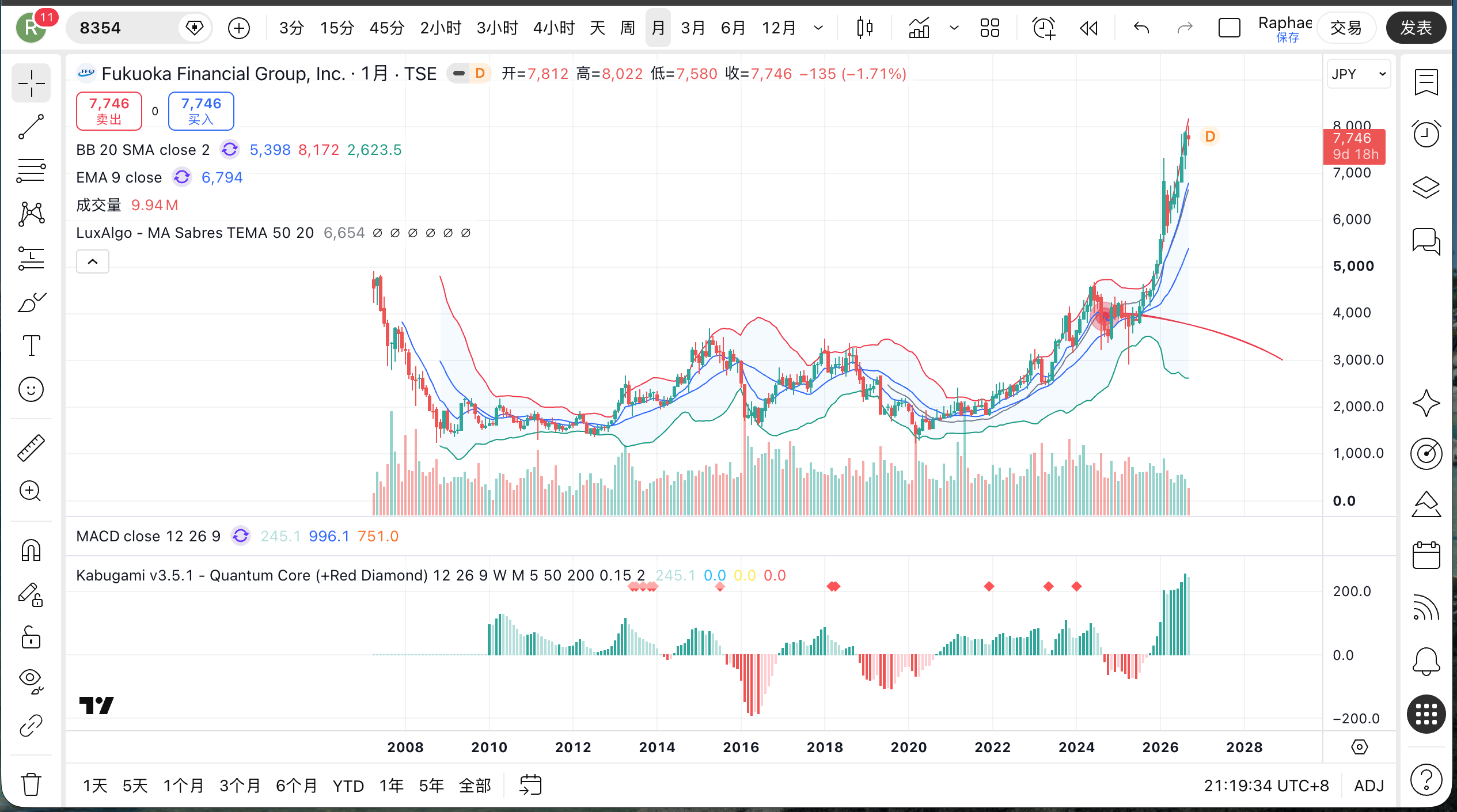Collapse the indicator legend

[93, 261]
